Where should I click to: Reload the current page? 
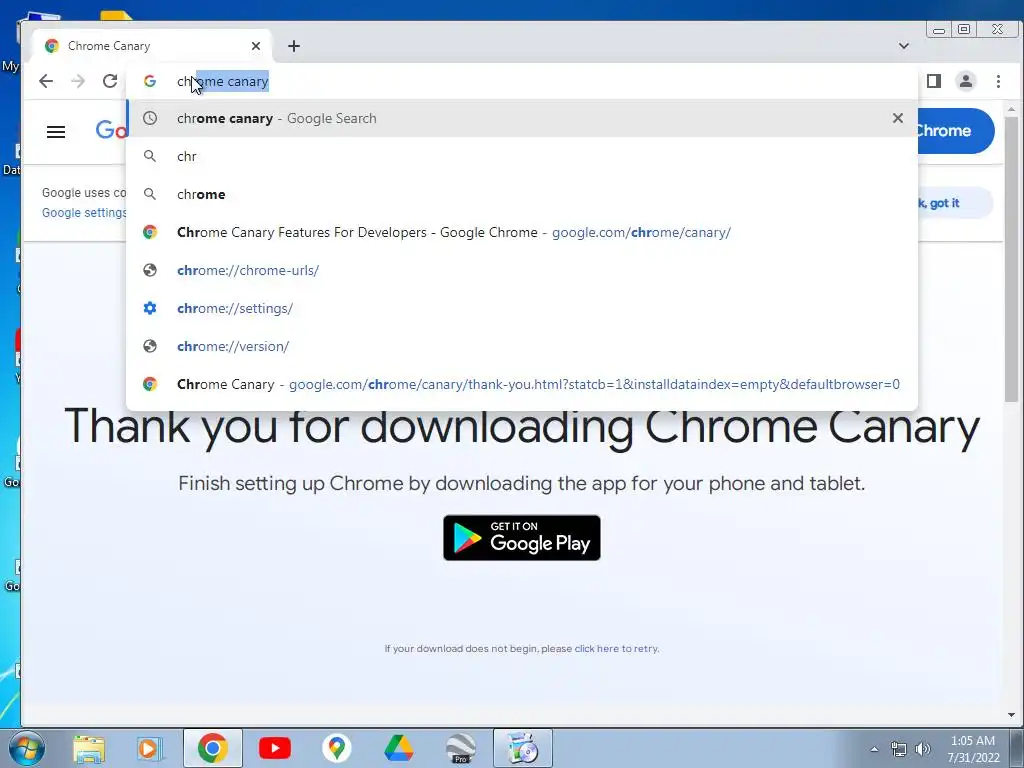click(x=110, y=81)
